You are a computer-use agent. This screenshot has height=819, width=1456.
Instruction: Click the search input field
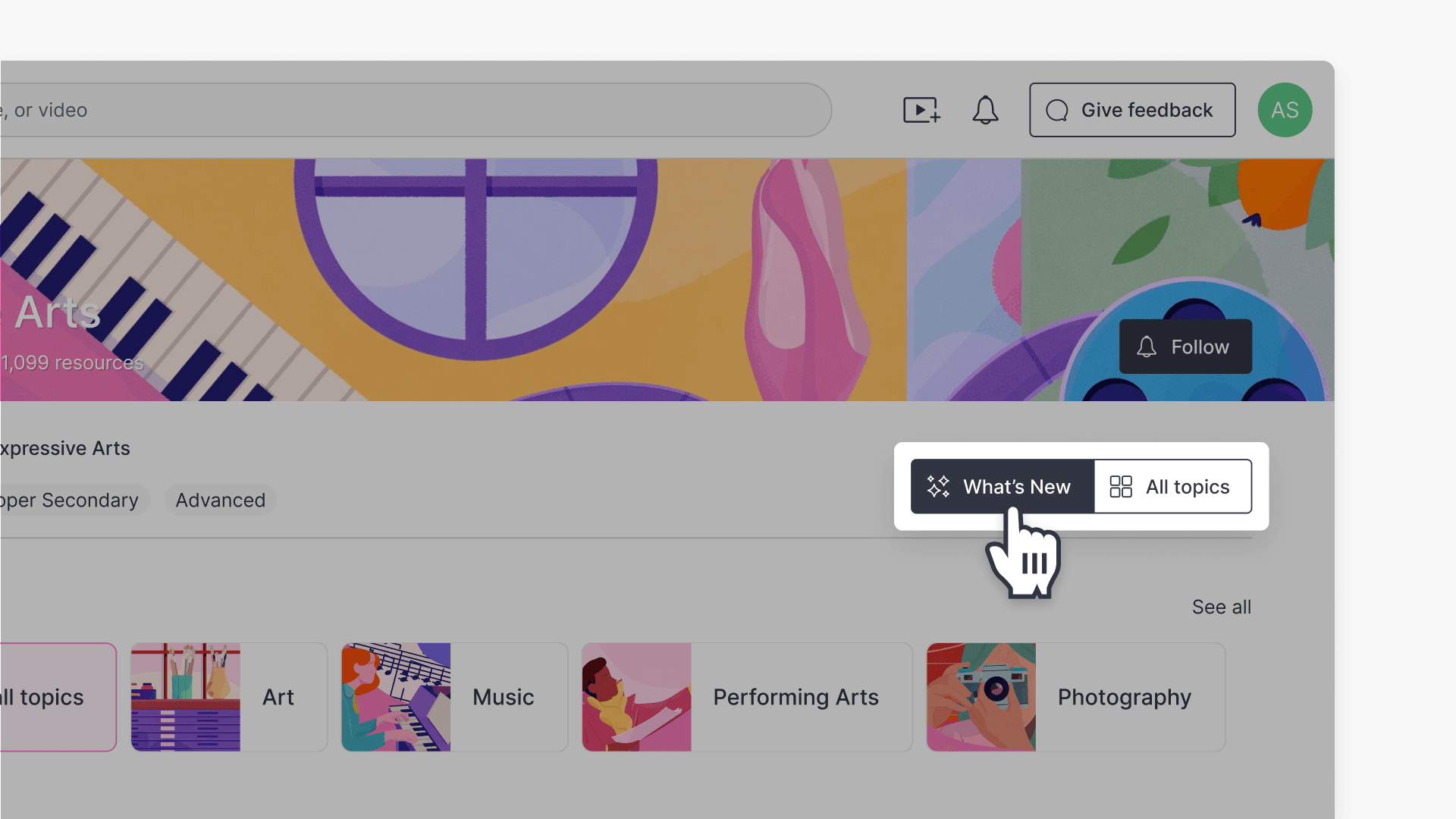point(416,110)
